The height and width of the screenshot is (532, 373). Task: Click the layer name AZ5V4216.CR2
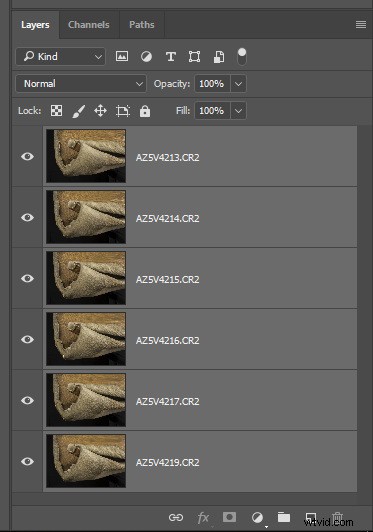click(x=168, y=341)
